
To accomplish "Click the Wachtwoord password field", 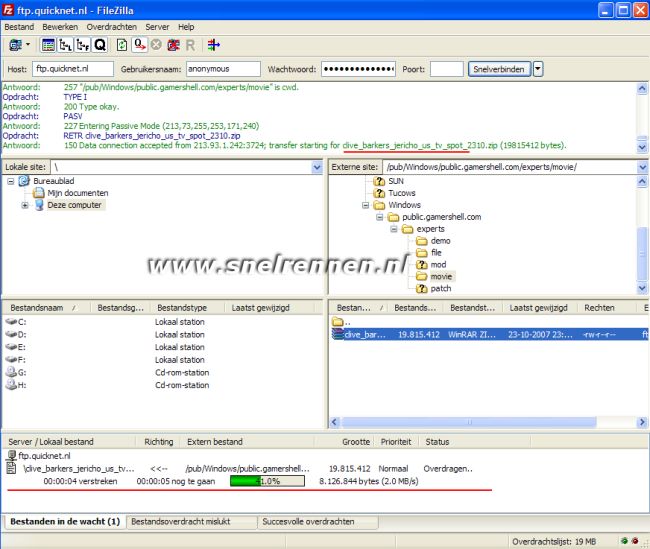I will [359, 69].
